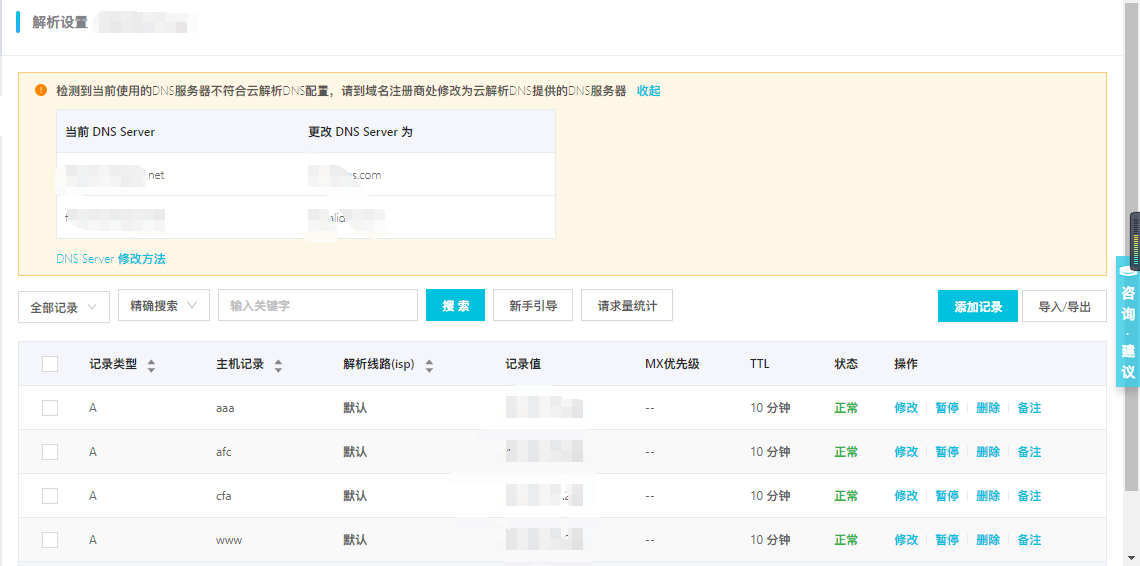Image resolution: width=1140 pixels, height=566 pixels.
Task: Click 暂停 for the afc record
Action: tap(947, 452)
